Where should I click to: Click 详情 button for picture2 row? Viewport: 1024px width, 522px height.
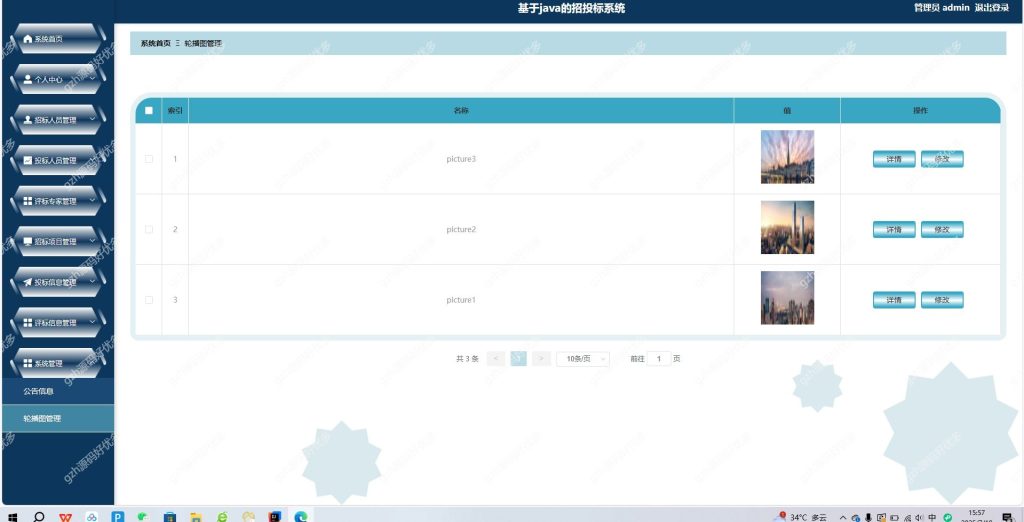point(894,229)
